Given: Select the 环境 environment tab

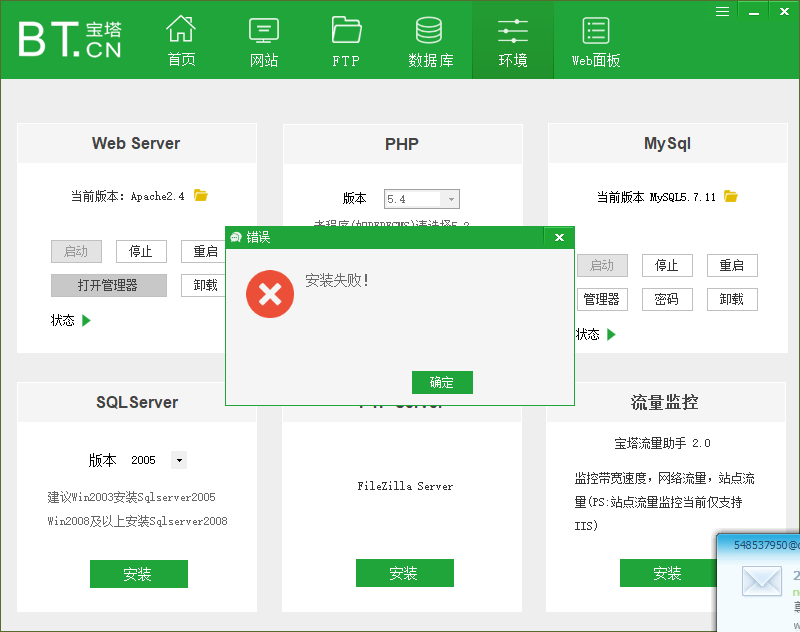Looking at the screenshot, I should point(513,41).
